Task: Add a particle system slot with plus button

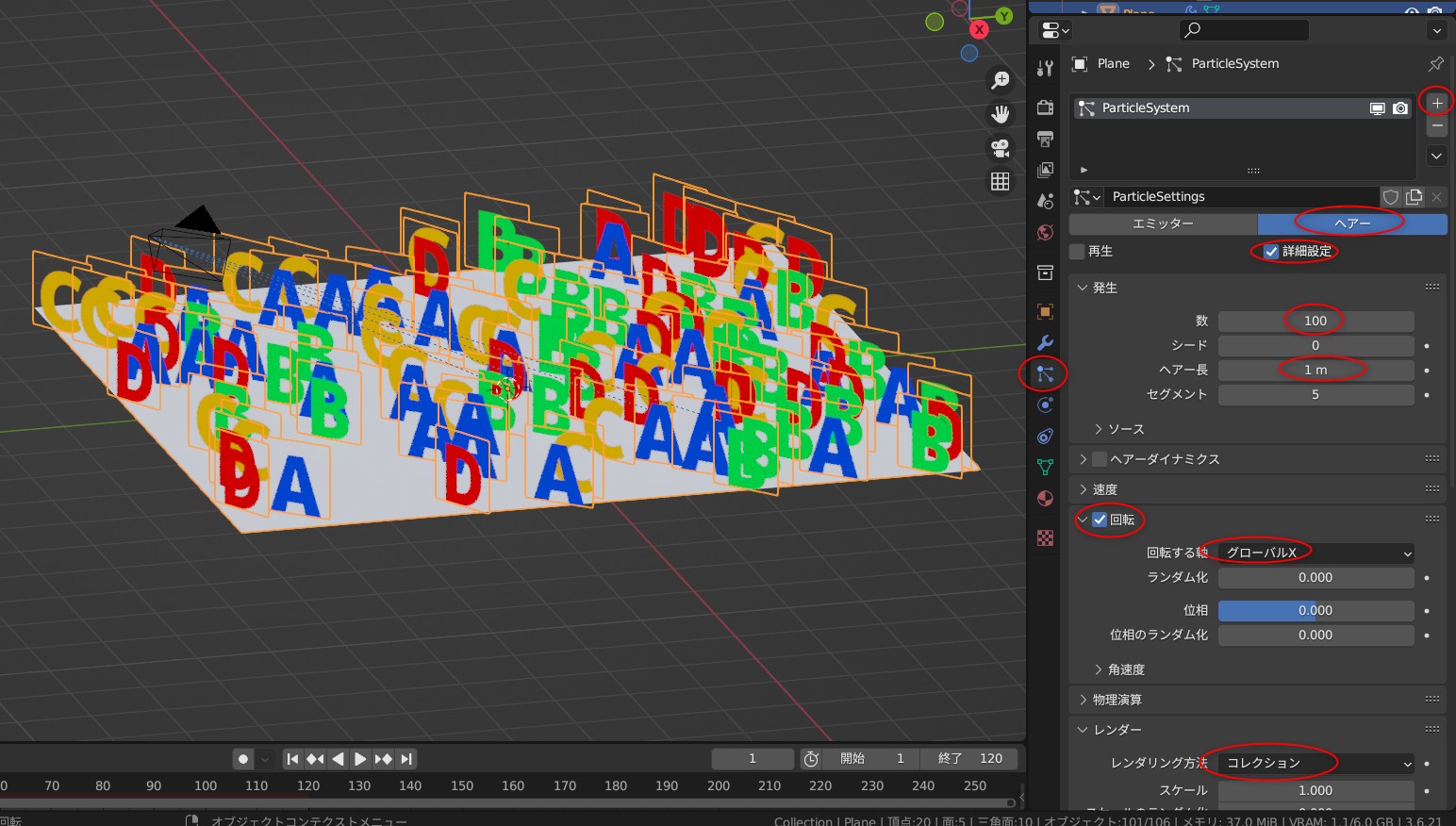Action: (x=1436, y=102)
